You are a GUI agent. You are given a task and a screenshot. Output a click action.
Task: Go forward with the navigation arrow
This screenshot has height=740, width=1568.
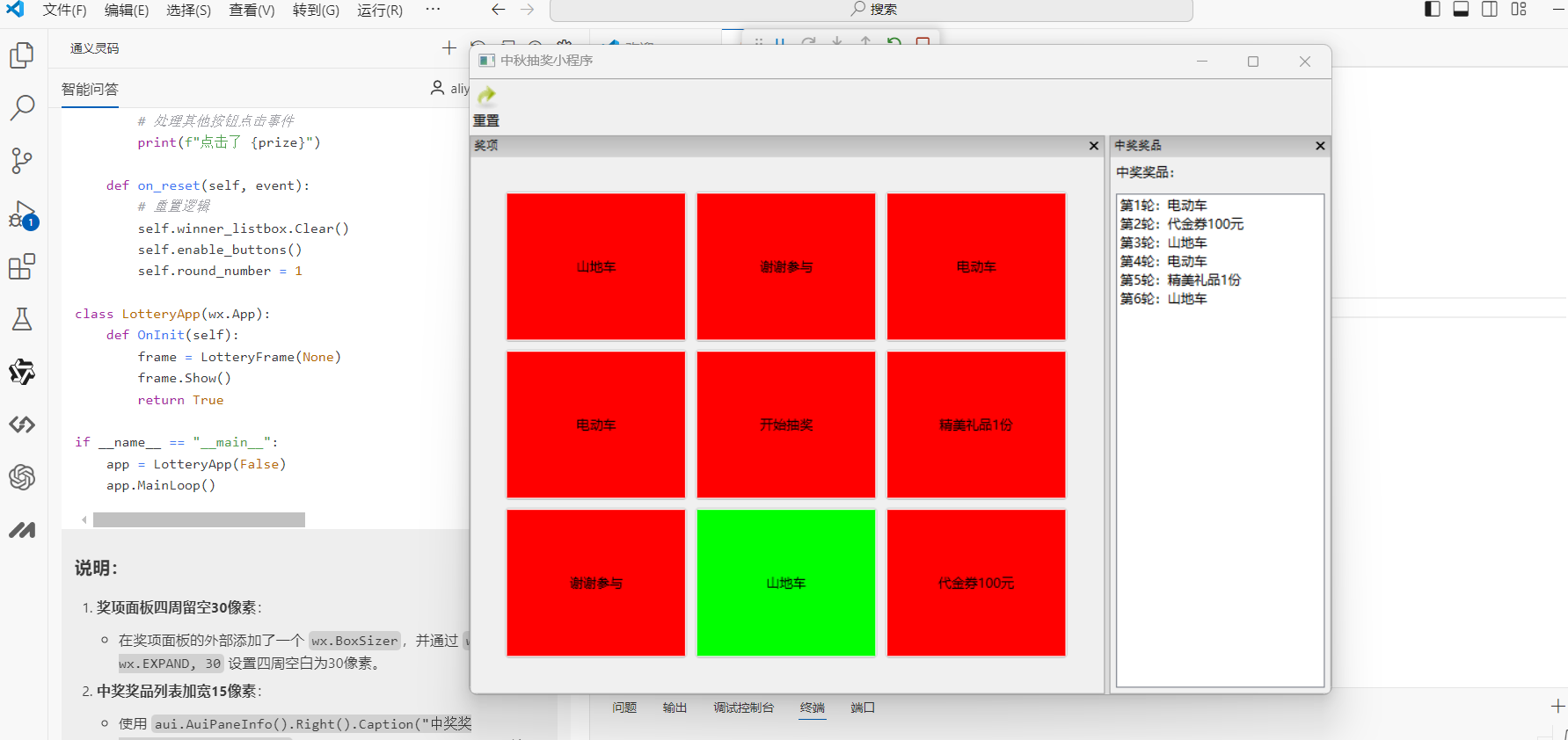coord(528,10)
